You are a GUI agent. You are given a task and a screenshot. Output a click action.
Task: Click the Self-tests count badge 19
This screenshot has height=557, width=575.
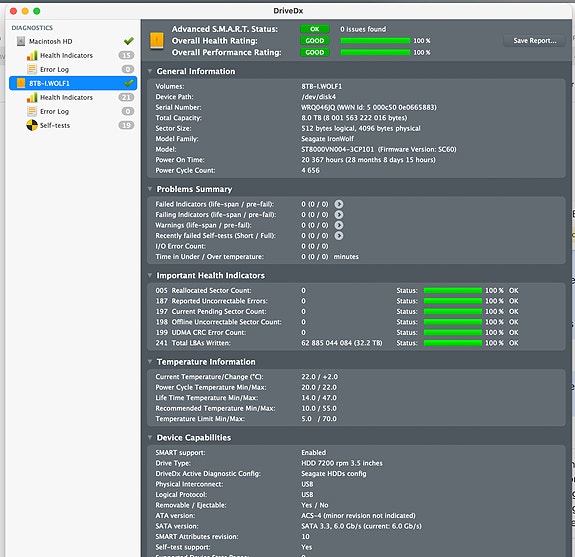(x=126, y=125)
